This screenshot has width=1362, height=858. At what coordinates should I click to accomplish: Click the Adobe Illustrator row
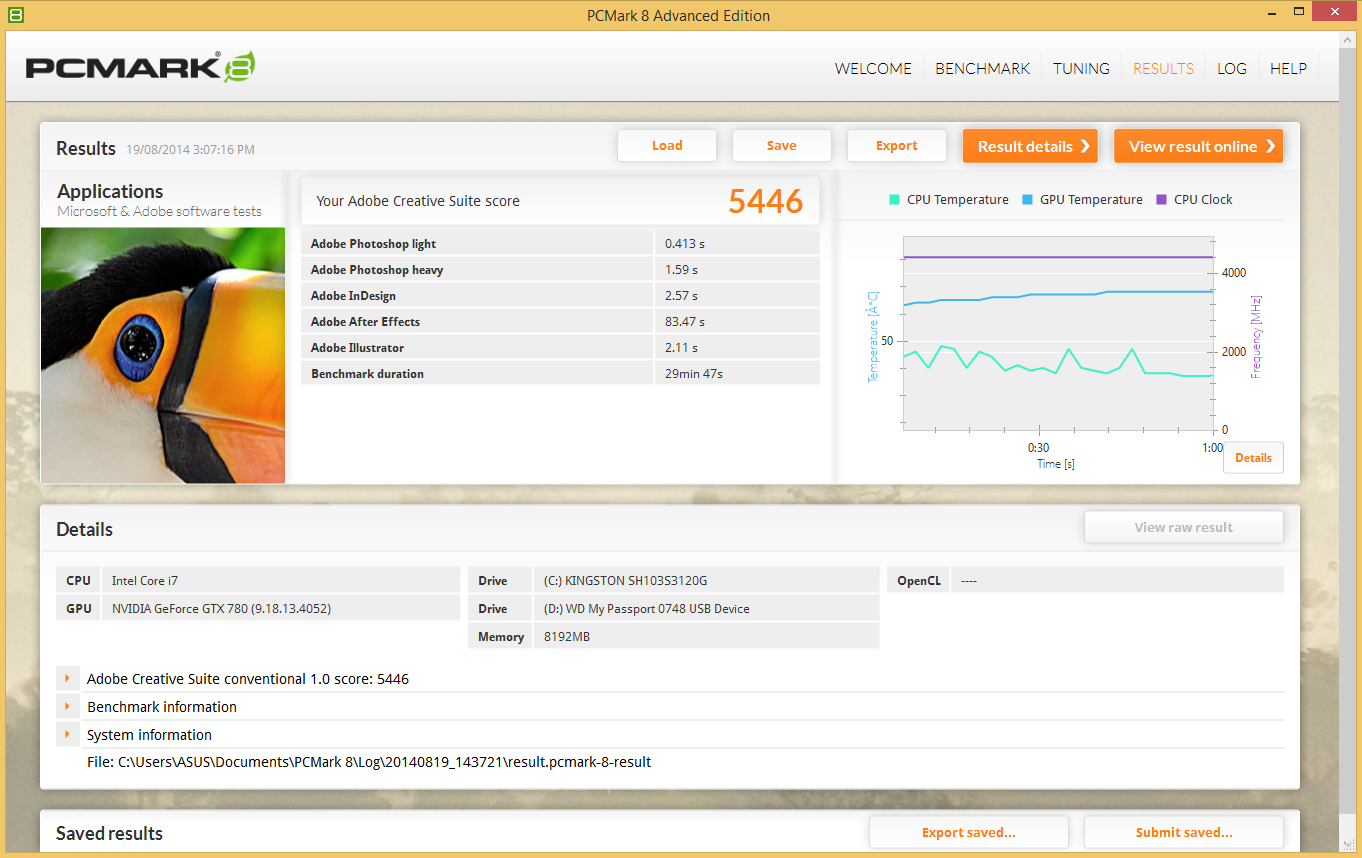click(560, 347)
